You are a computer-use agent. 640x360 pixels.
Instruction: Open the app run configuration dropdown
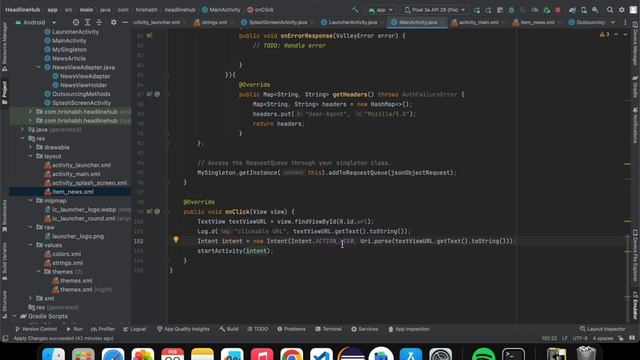click(380, 10)
